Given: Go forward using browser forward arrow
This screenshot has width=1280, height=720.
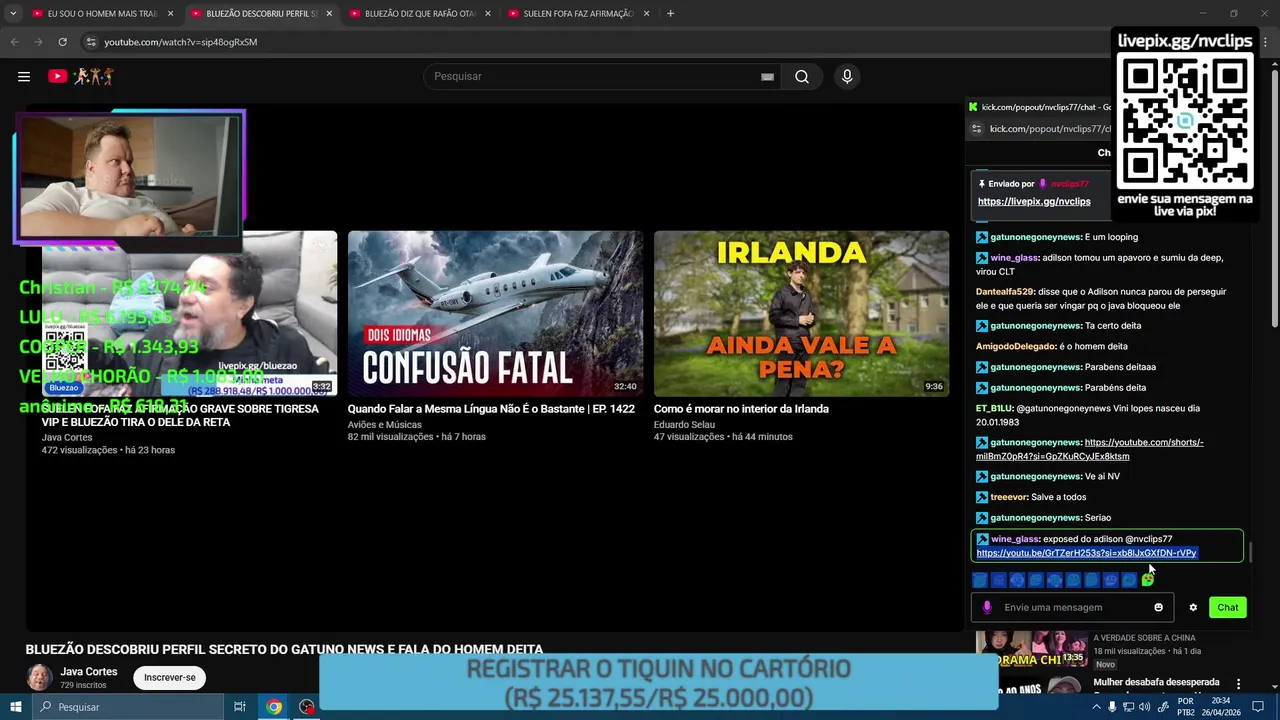Looking at the screenshot, I should tap(38, 42).
